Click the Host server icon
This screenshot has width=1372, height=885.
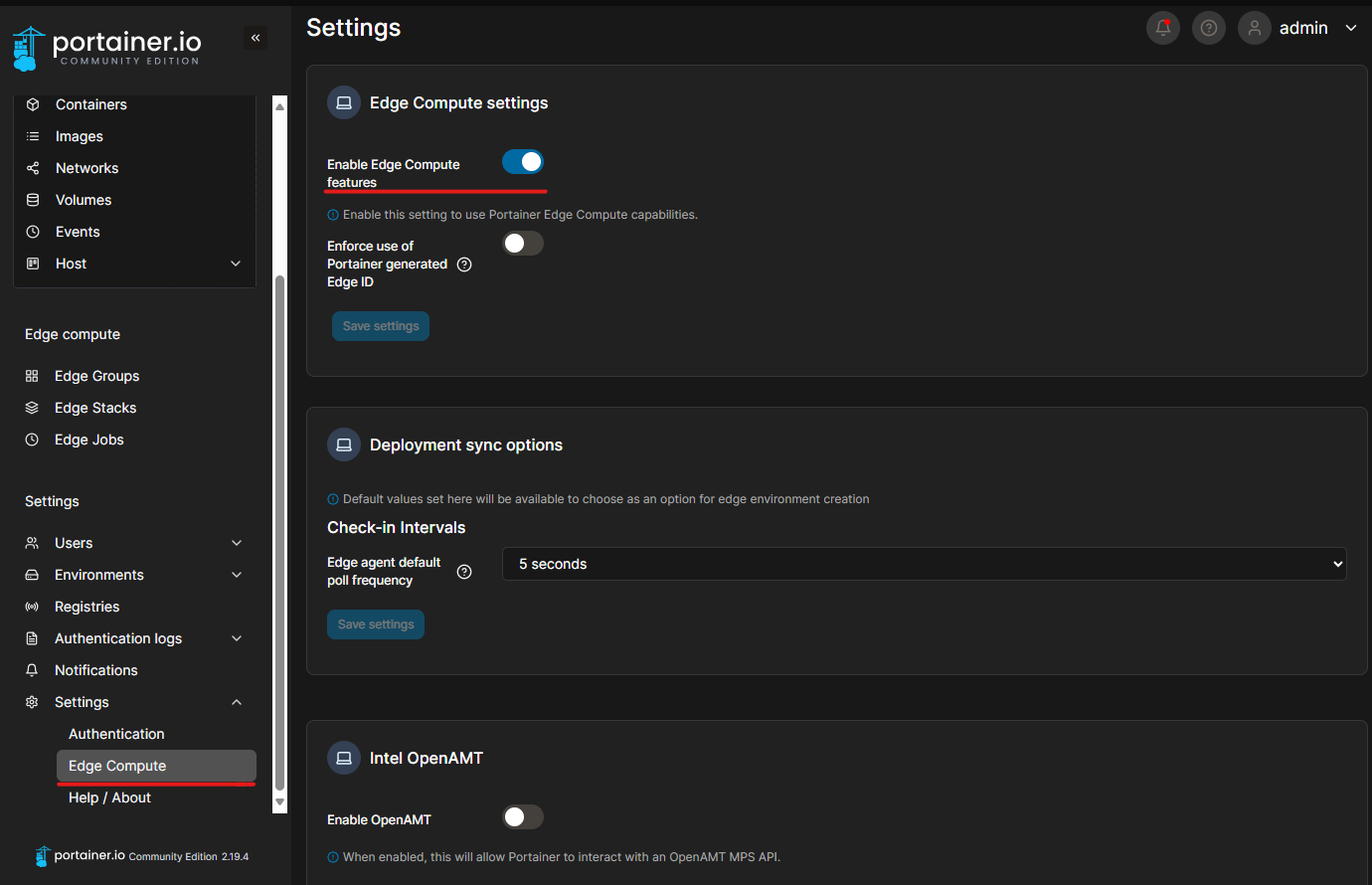pyautogui.click(x=33, y=264)
